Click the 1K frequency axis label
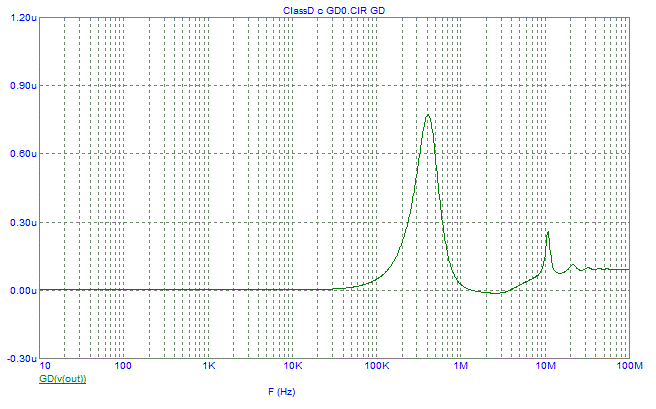 (209, 366)
